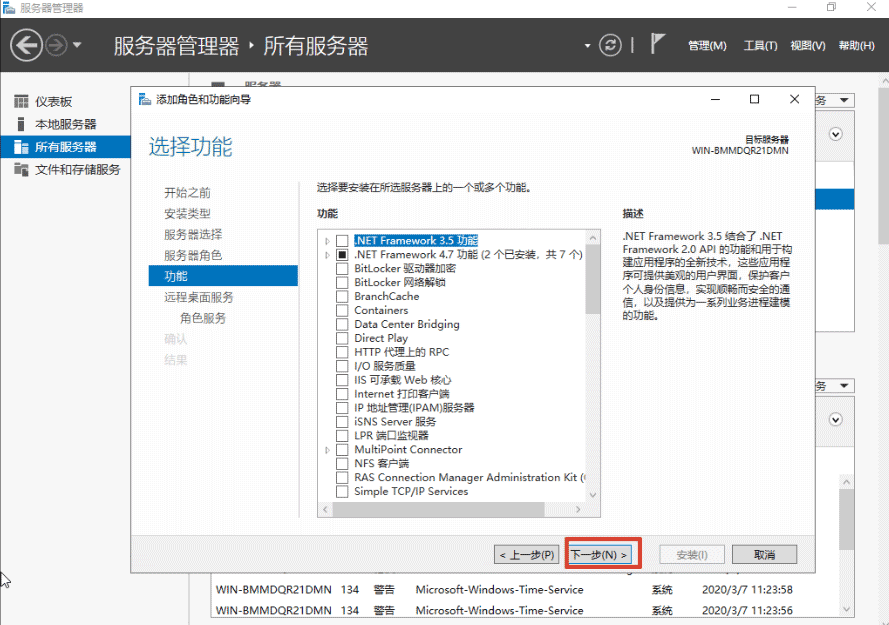
Task: Enable the BitLocker 驱动器加密 checkbox
Action: point(342,269)
